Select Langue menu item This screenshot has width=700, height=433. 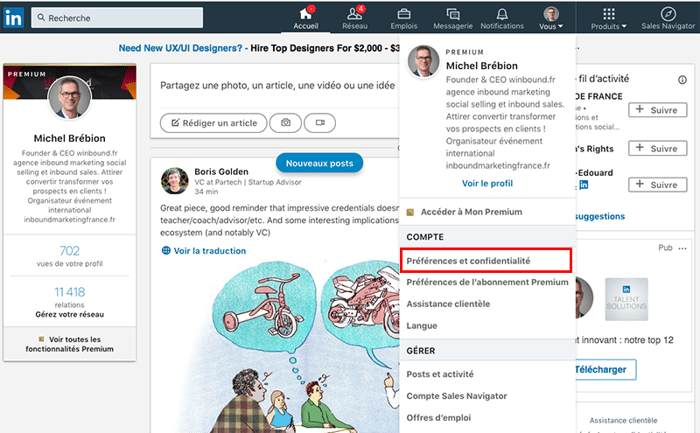pyautogui.click(x=421, y=326)
